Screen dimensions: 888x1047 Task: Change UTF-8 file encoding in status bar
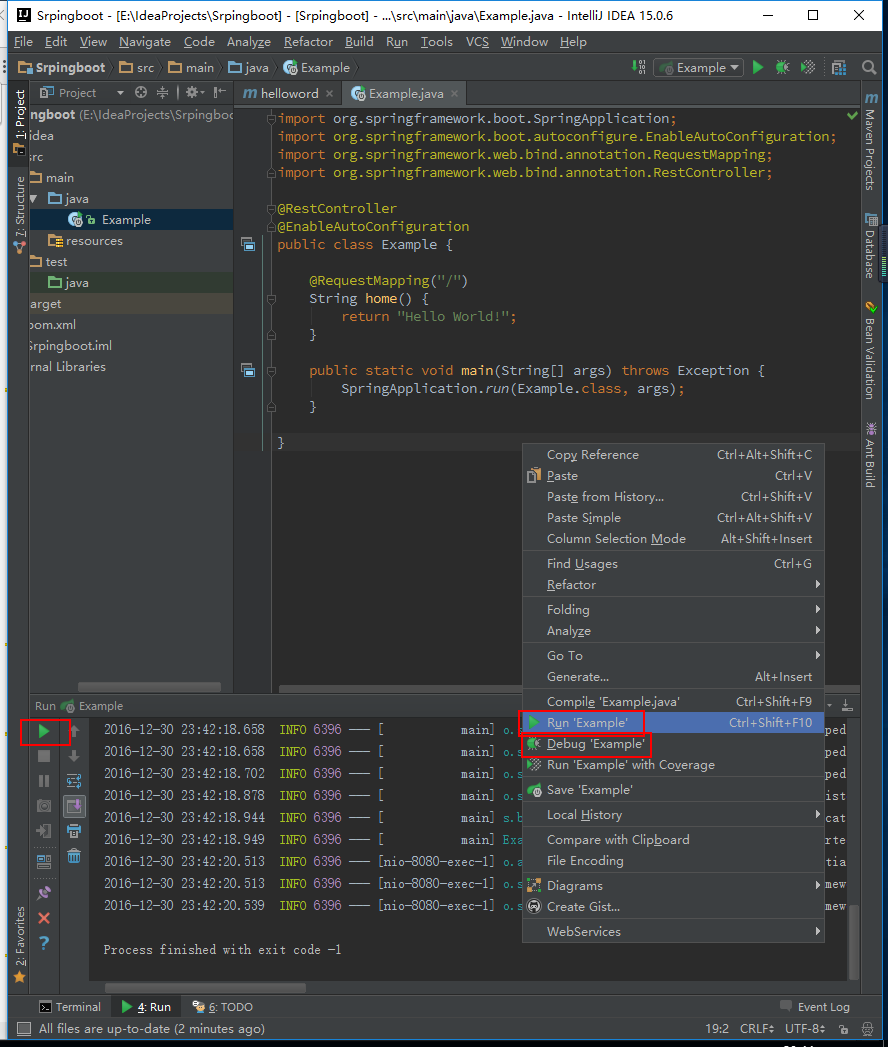tap(805, 1029)
